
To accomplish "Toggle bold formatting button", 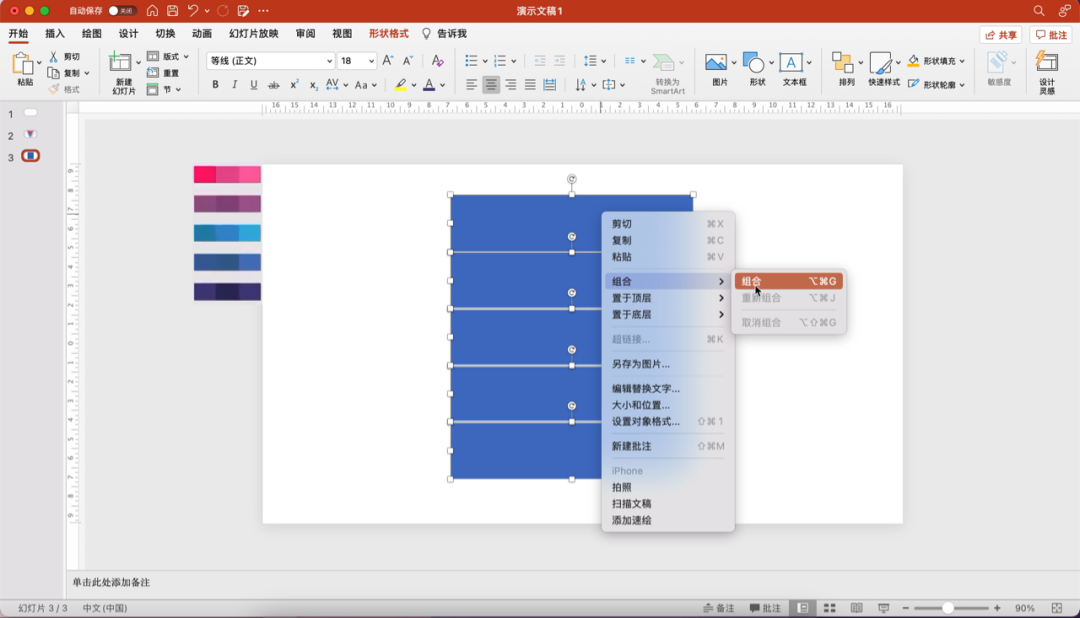I will (x=215, y=85).
